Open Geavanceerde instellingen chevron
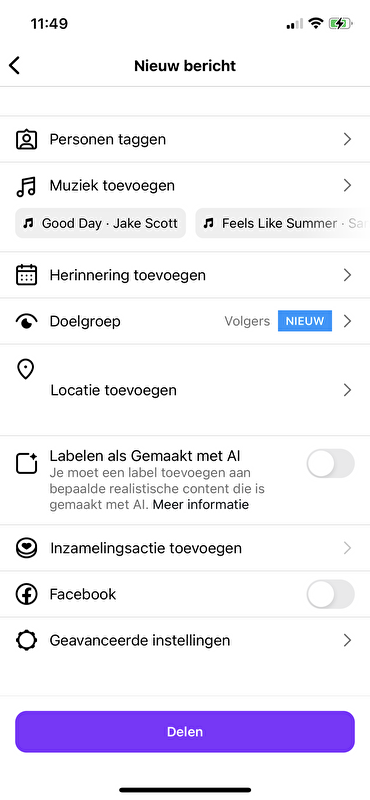This screenshot has height=800, width=370. (348, 640)
